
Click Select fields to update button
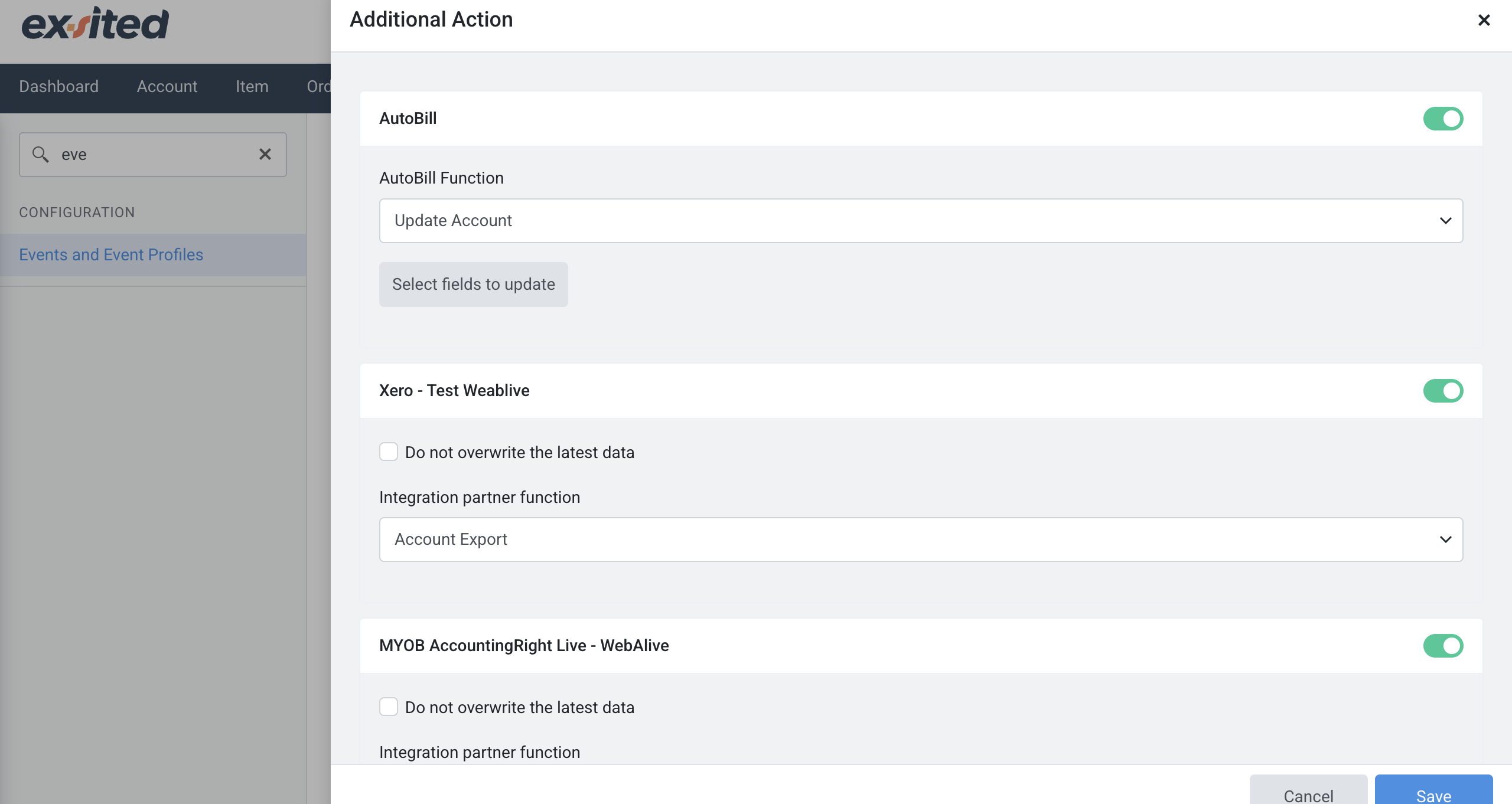[x=474, y=285]
